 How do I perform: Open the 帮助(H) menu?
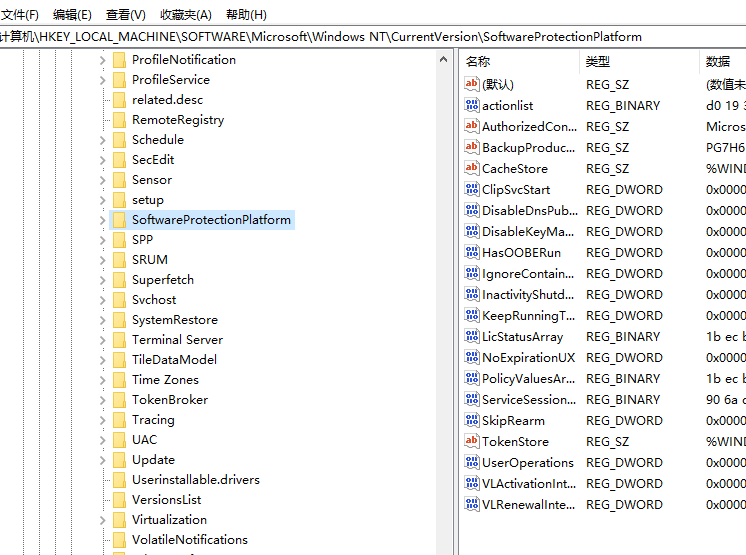[x=246, y=15]
